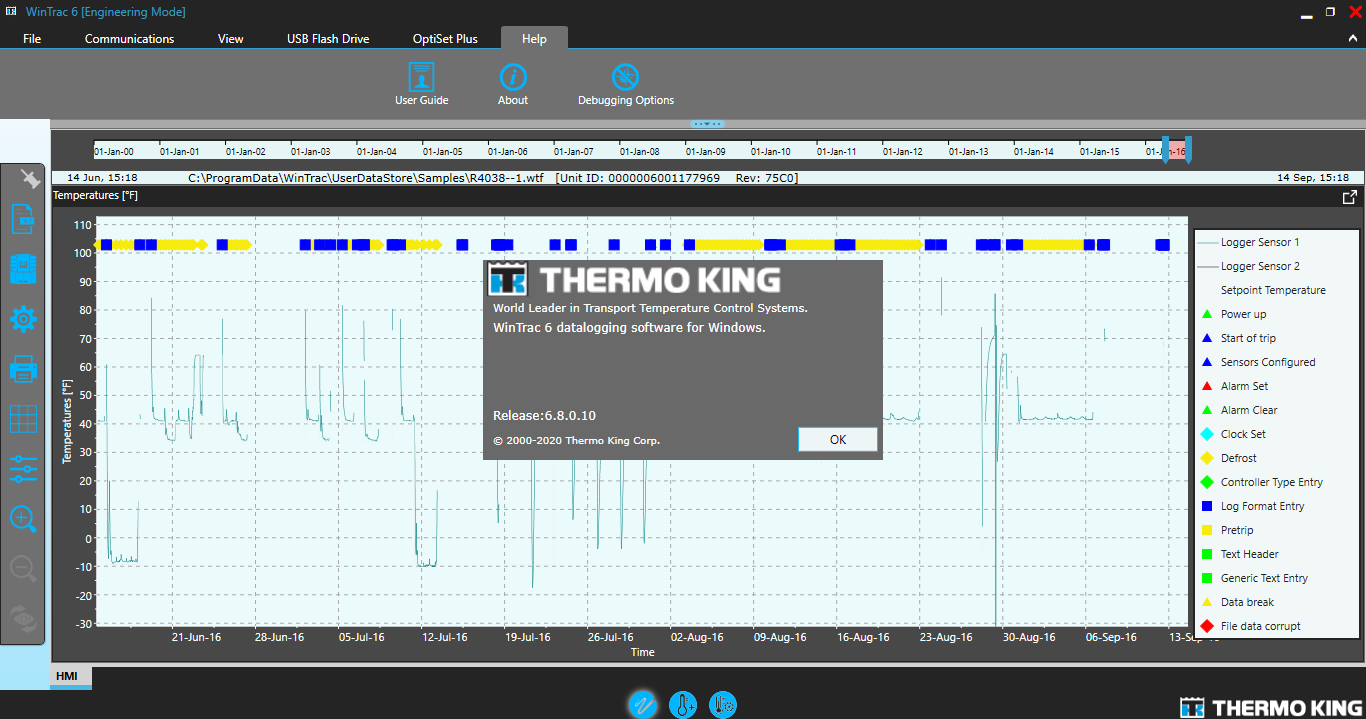Open settings gear in left sidebar
This screenshot has width=1366, height=719.
tap(23, 320)
